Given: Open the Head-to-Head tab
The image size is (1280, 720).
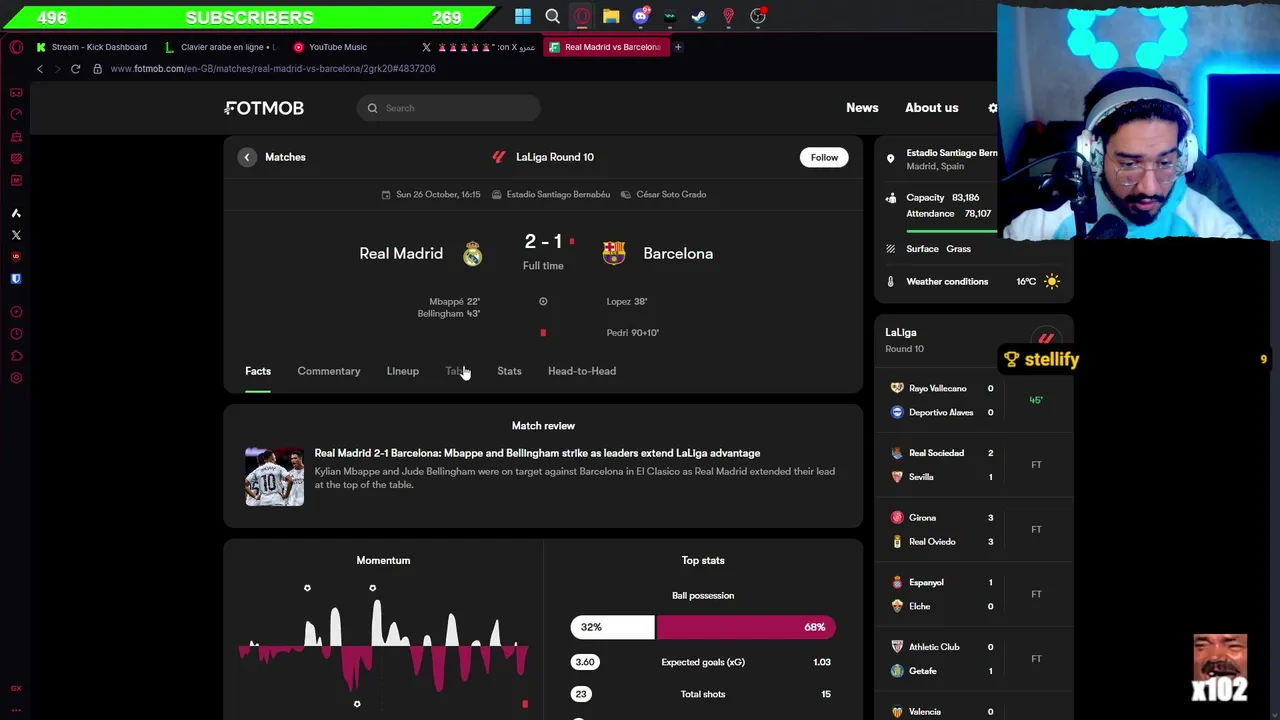Looking at the screenshot, I should coord(582,371).
